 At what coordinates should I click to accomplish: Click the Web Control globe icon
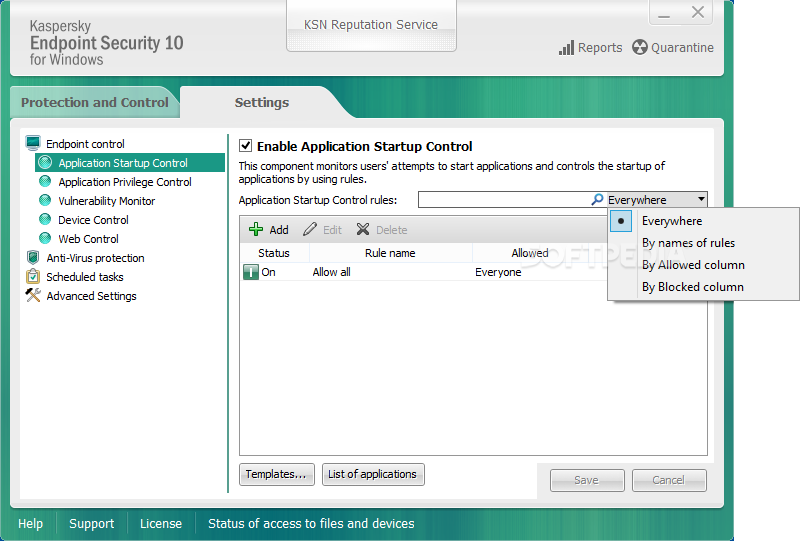(45, 238)
